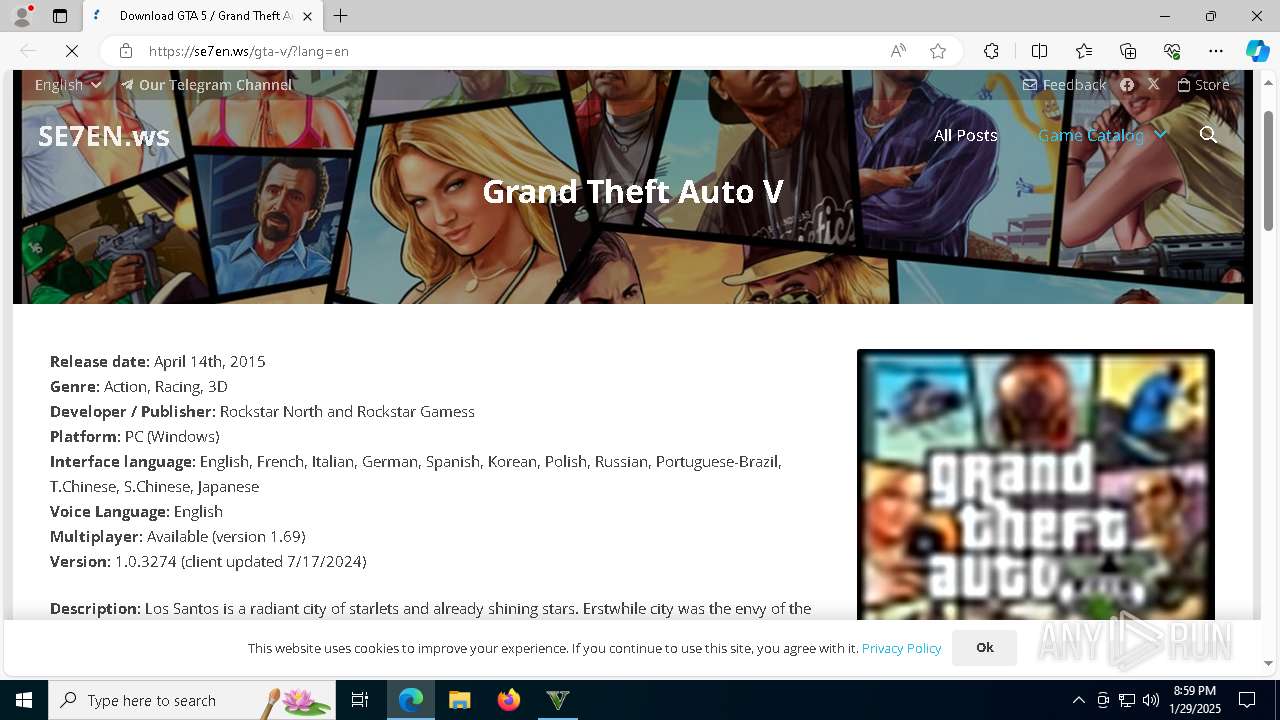Click the taskbar search box
The width and height of the screenshot is (1280, 720).
pos(192,700)
